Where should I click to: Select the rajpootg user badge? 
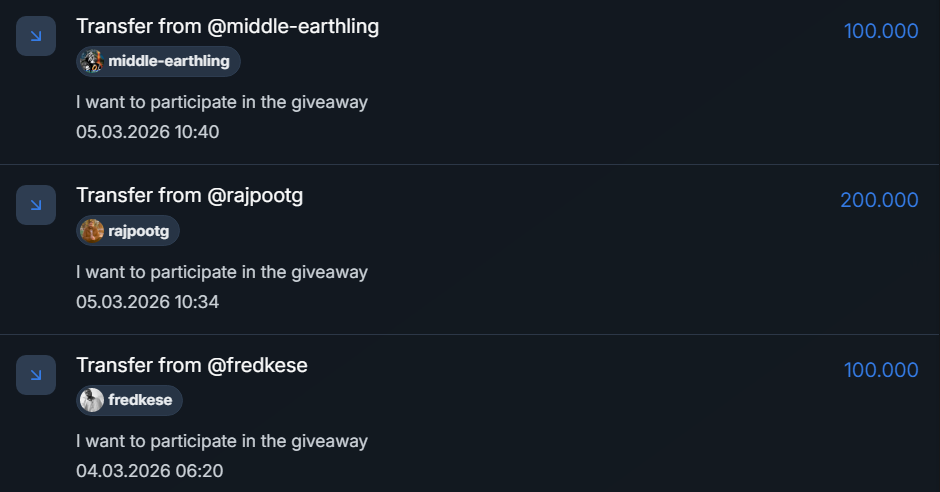click(x=128, y=231)
